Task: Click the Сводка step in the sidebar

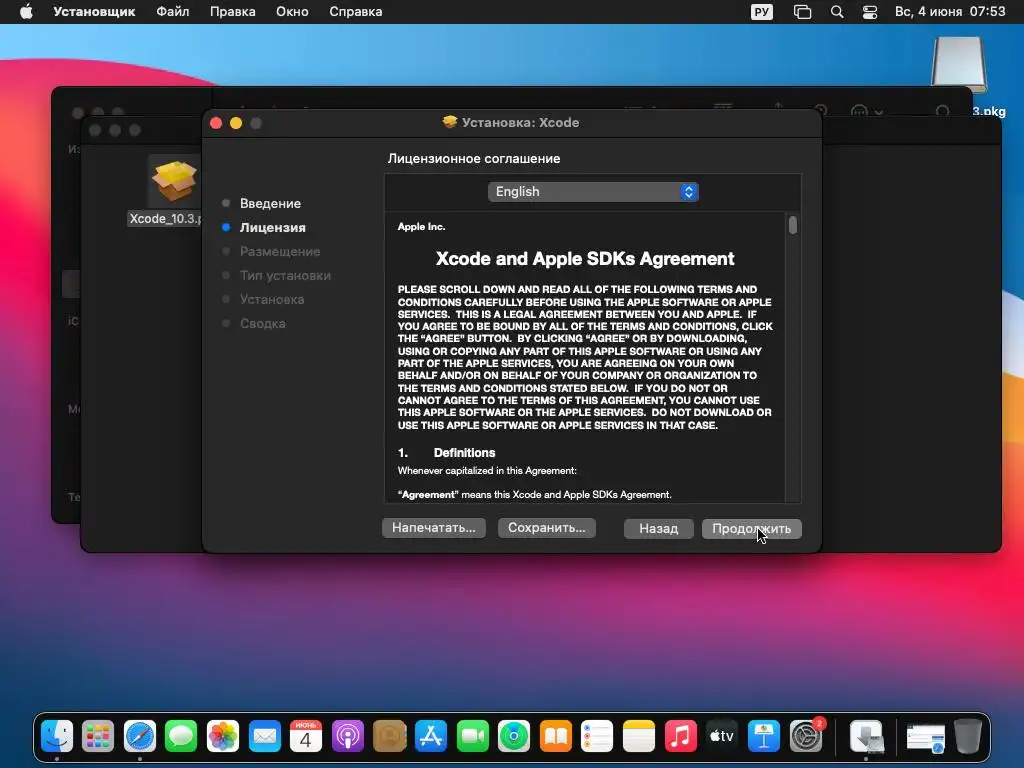Action: (262, 323)
